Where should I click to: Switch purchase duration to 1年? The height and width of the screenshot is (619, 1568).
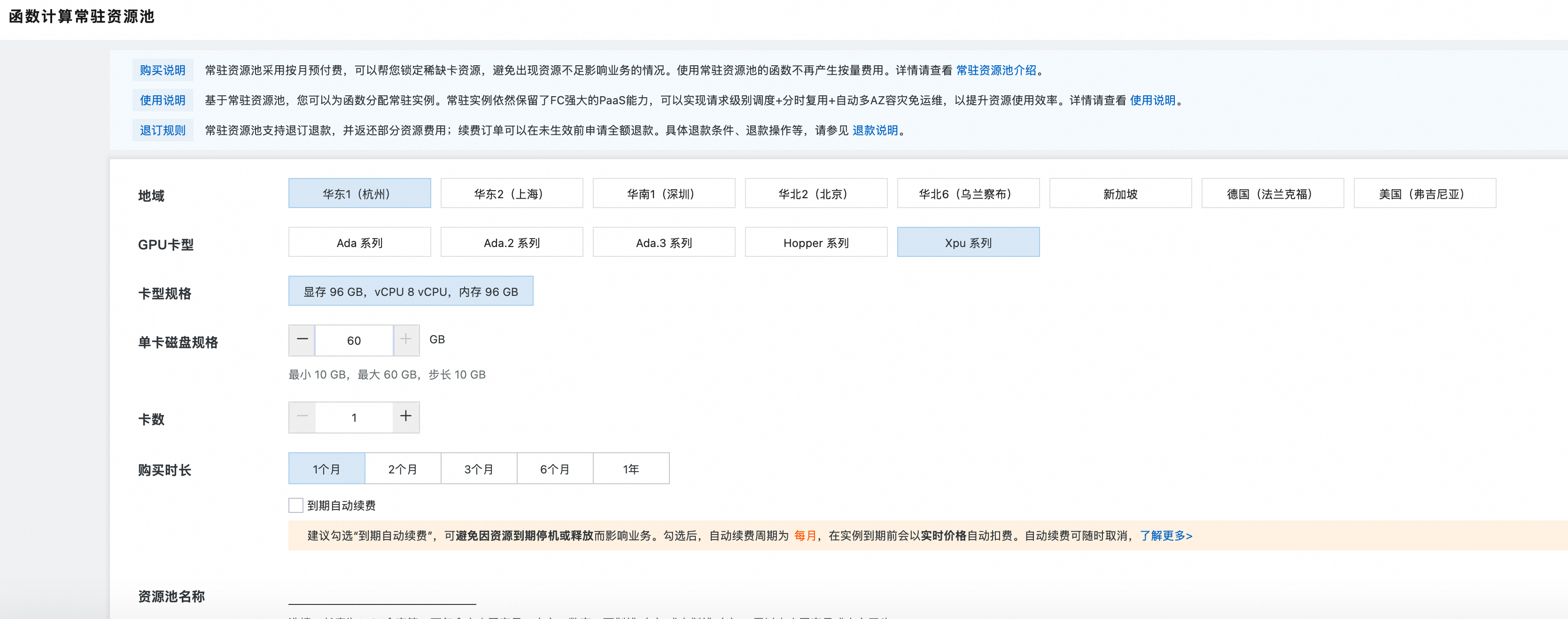click(x=630, y=469)
